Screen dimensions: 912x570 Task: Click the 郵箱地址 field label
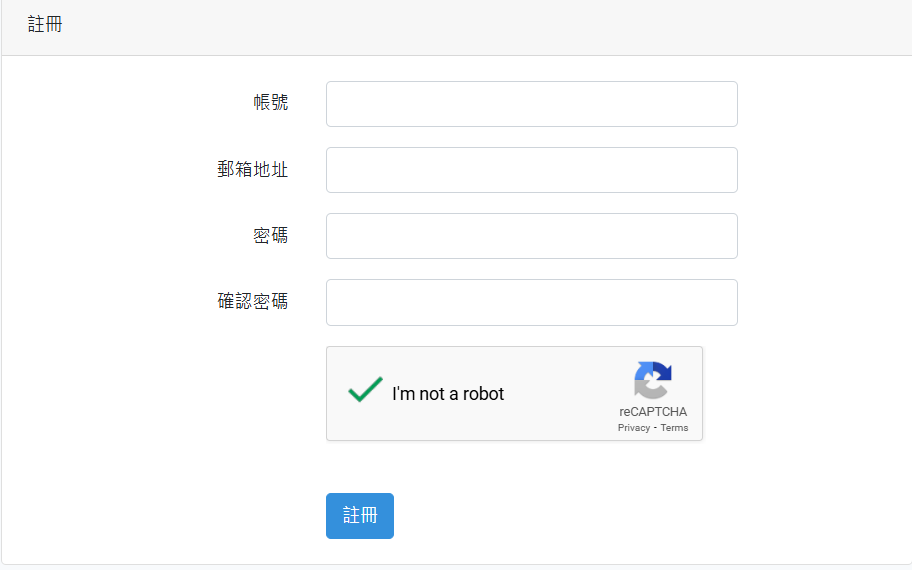(x=252, y=169)
